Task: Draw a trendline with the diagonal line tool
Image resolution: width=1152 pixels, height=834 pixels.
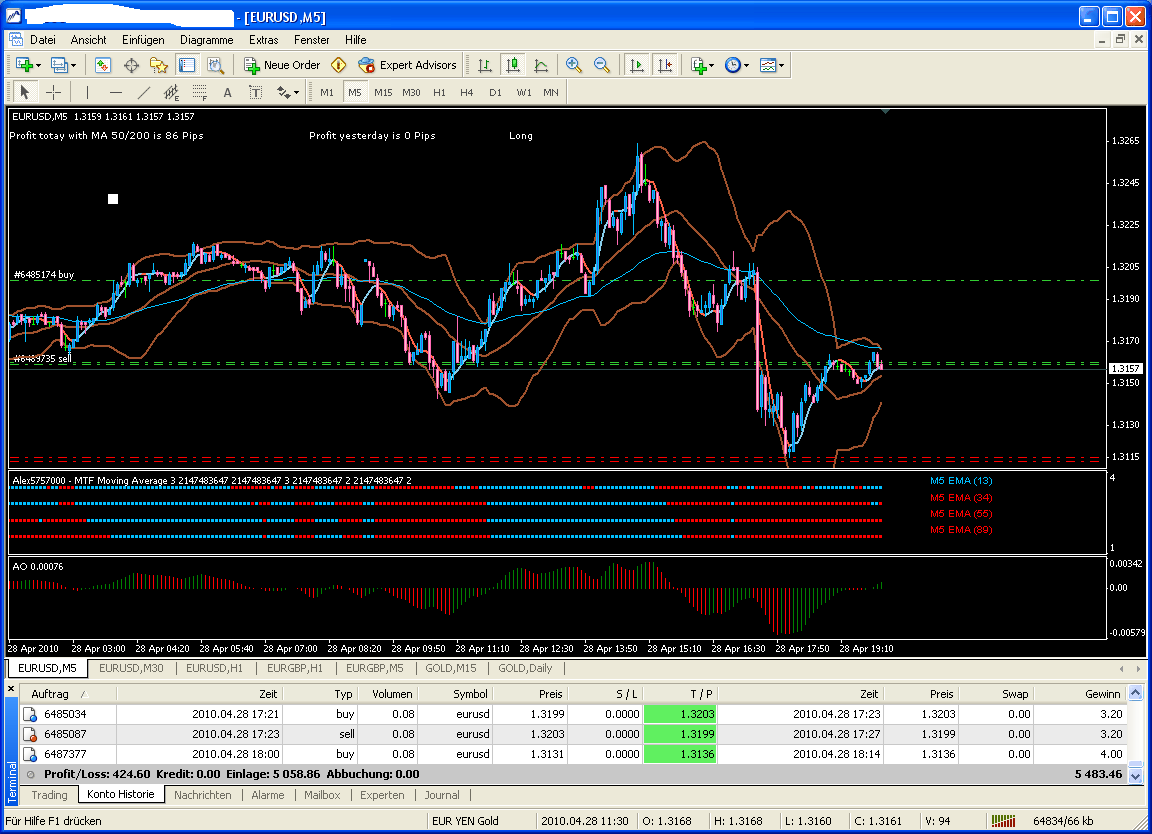Action: point(143,93)
